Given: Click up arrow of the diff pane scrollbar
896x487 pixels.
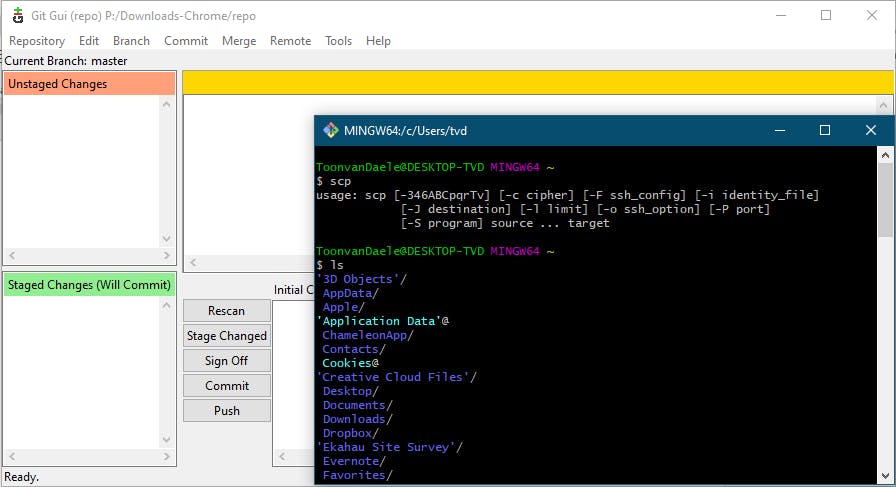Looking at the screenshot, I should (x=883, y=105).
